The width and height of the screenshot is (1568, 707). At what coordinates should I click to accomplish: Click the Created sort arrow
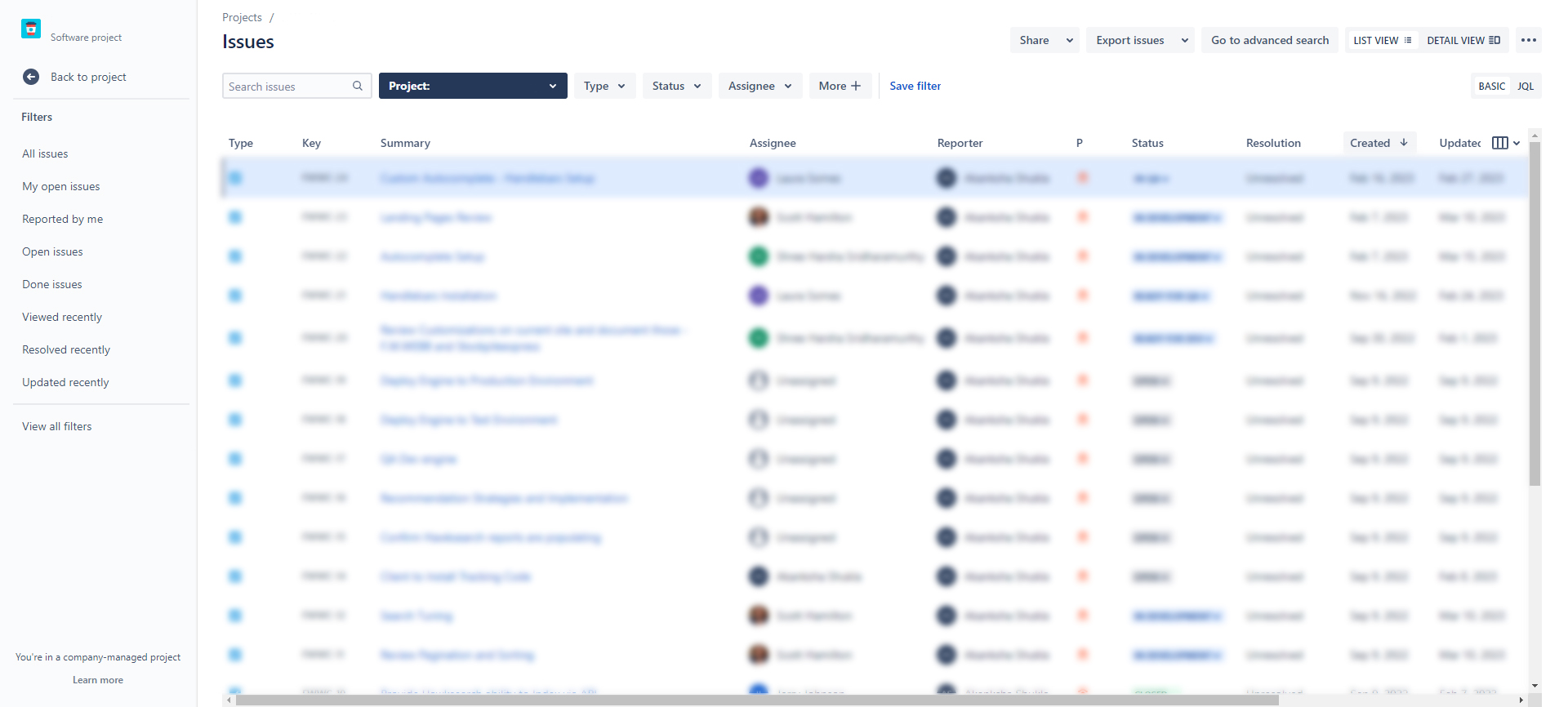(1404, 142)
